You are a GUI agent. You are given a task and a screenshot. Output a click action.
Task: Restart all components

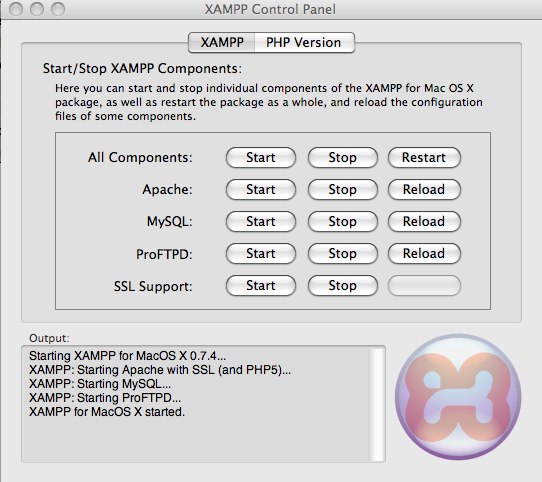click(x=424, y=158)
